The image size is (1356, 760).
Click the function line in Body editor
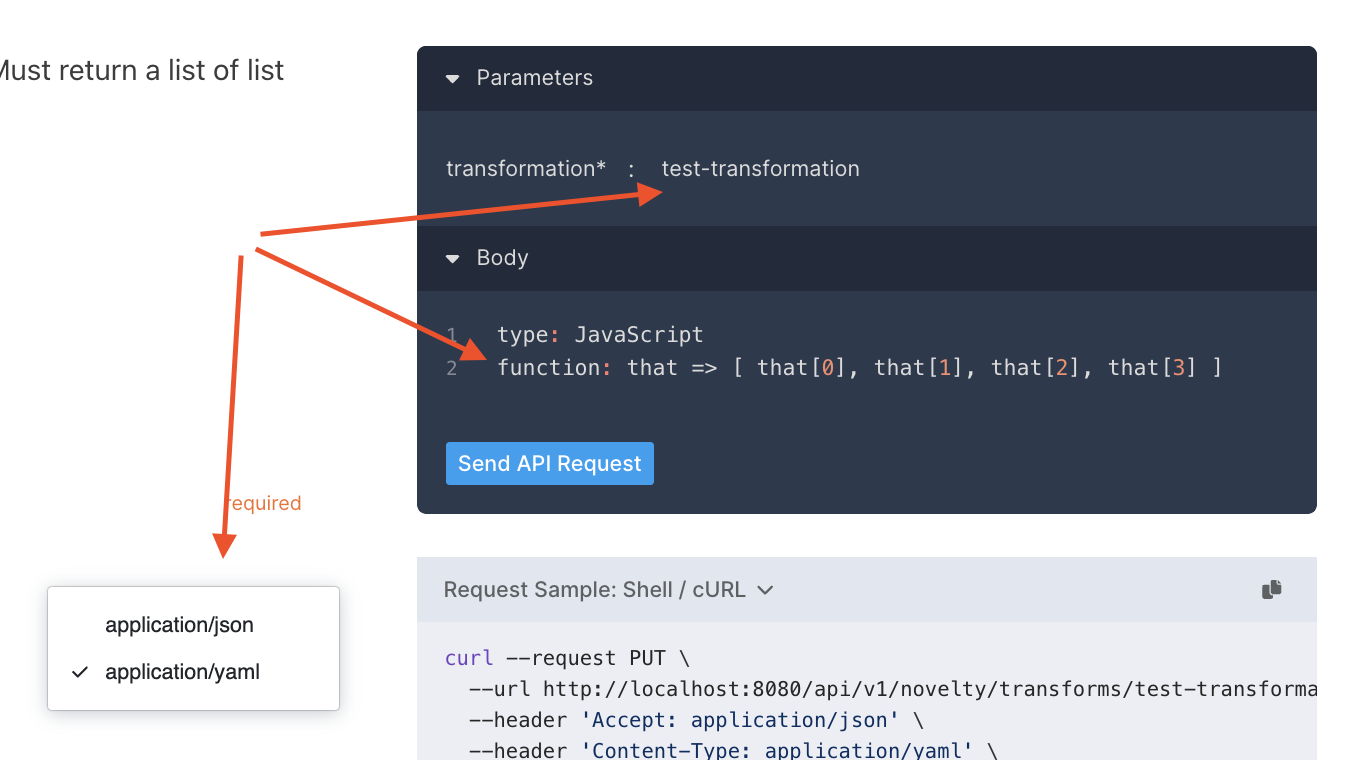point(858,368)
